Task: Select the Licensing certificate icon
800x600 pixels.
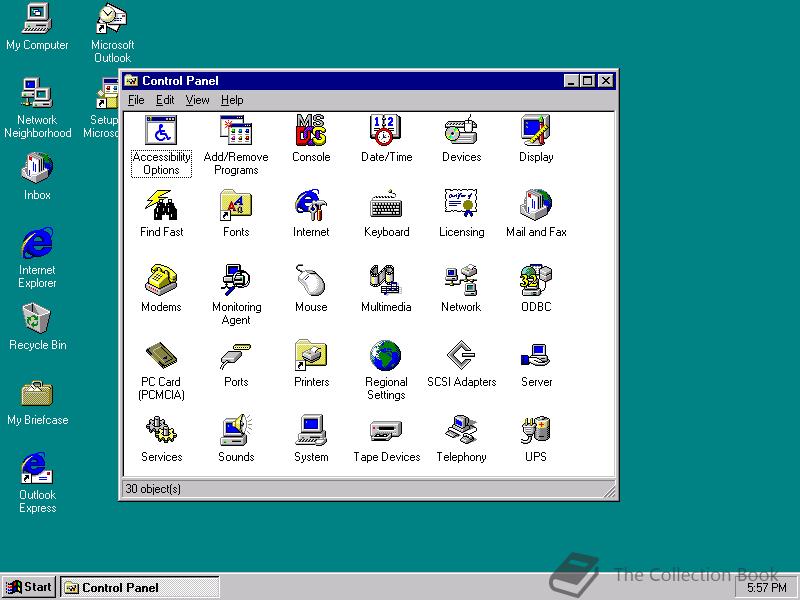Action: (461, 214)
